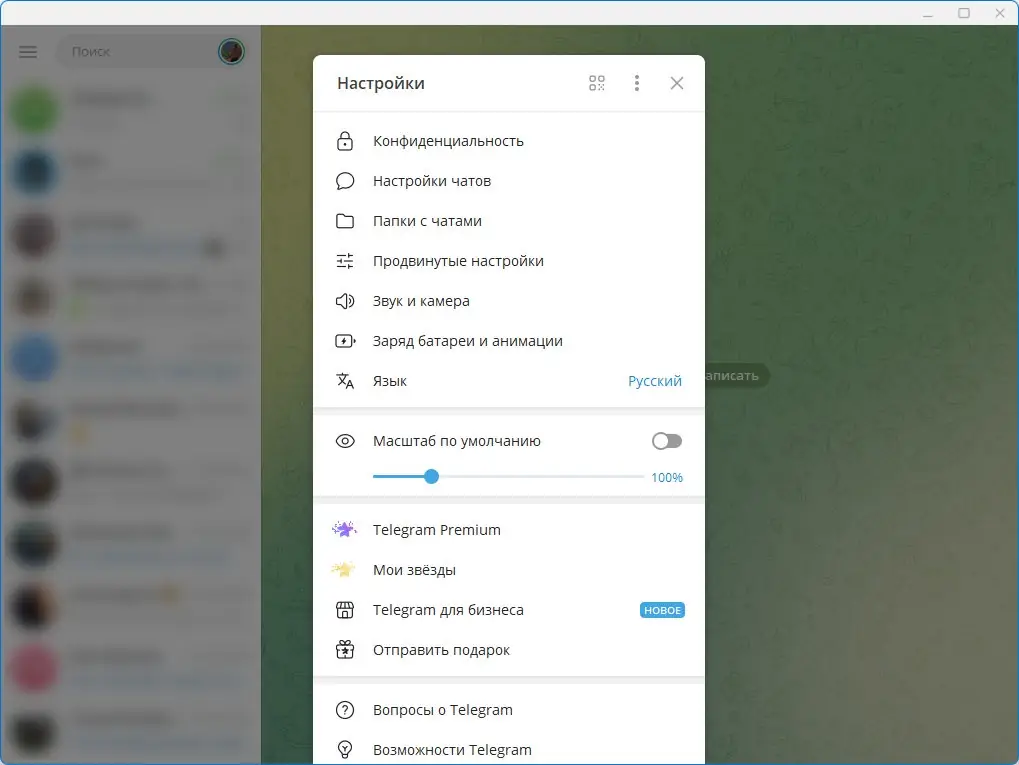Show the QR code from the settings header
Screen dimensions: 1019x765
(x=596, y=83)
